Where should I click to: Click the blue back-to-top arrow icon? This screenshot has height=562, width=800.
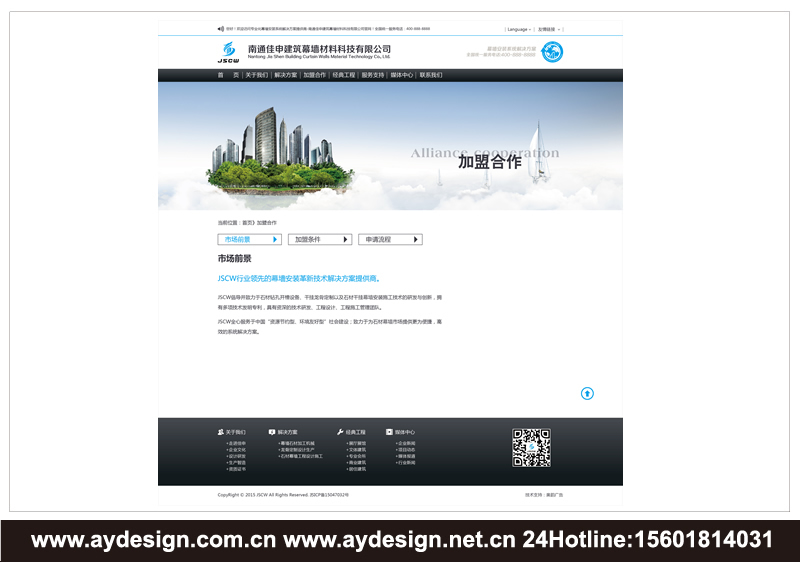coord(587,393)
